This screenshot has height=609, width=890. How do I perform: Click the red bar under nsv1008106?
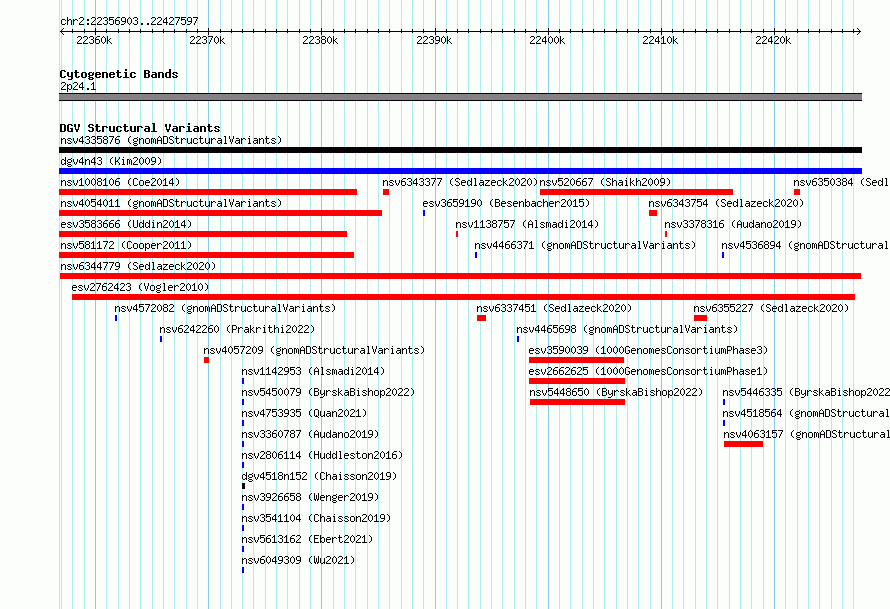pyautogui.click(x=208, y=192)
